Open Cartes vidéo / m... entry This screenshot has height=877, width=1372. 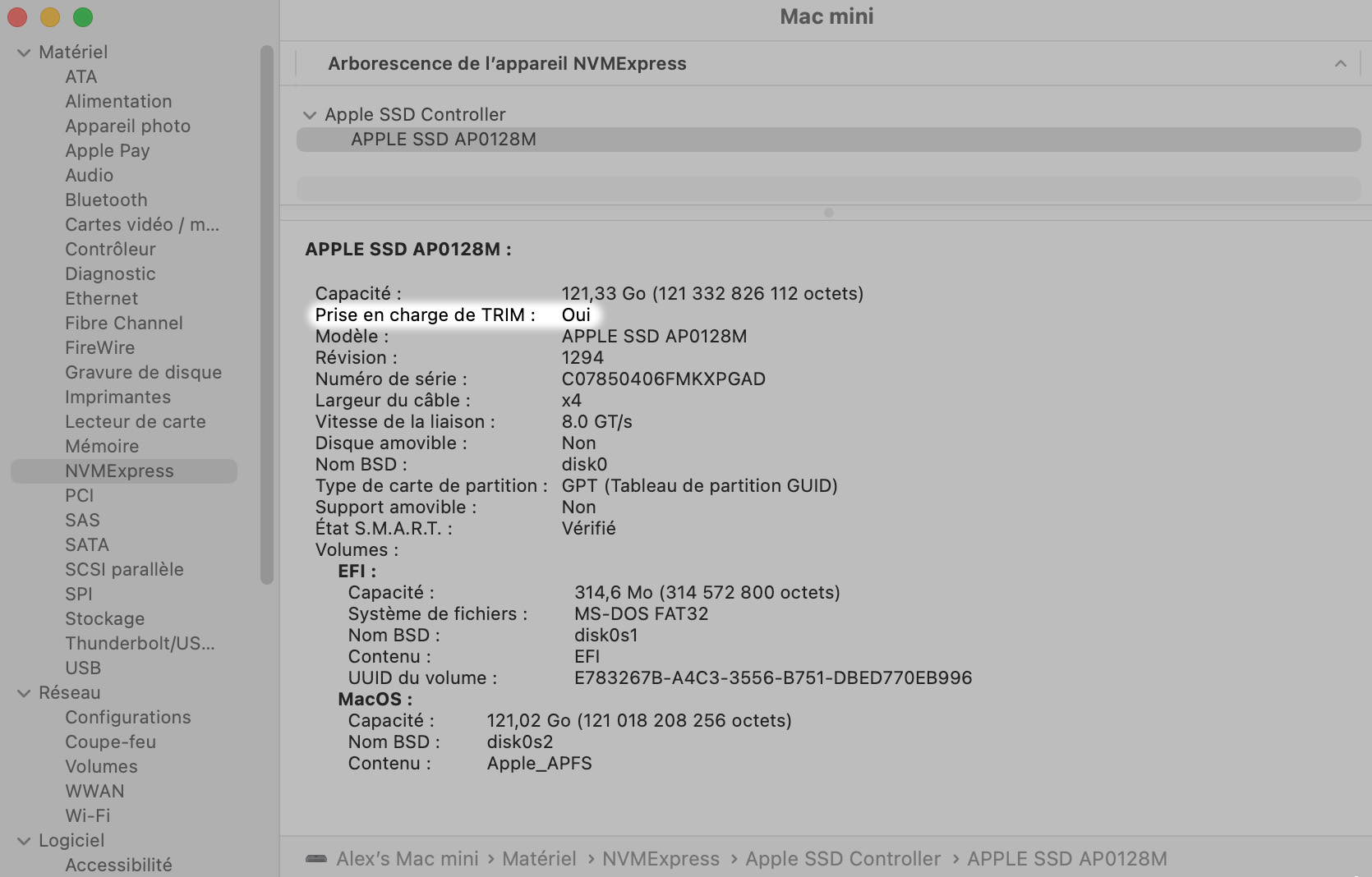point(142,224)
